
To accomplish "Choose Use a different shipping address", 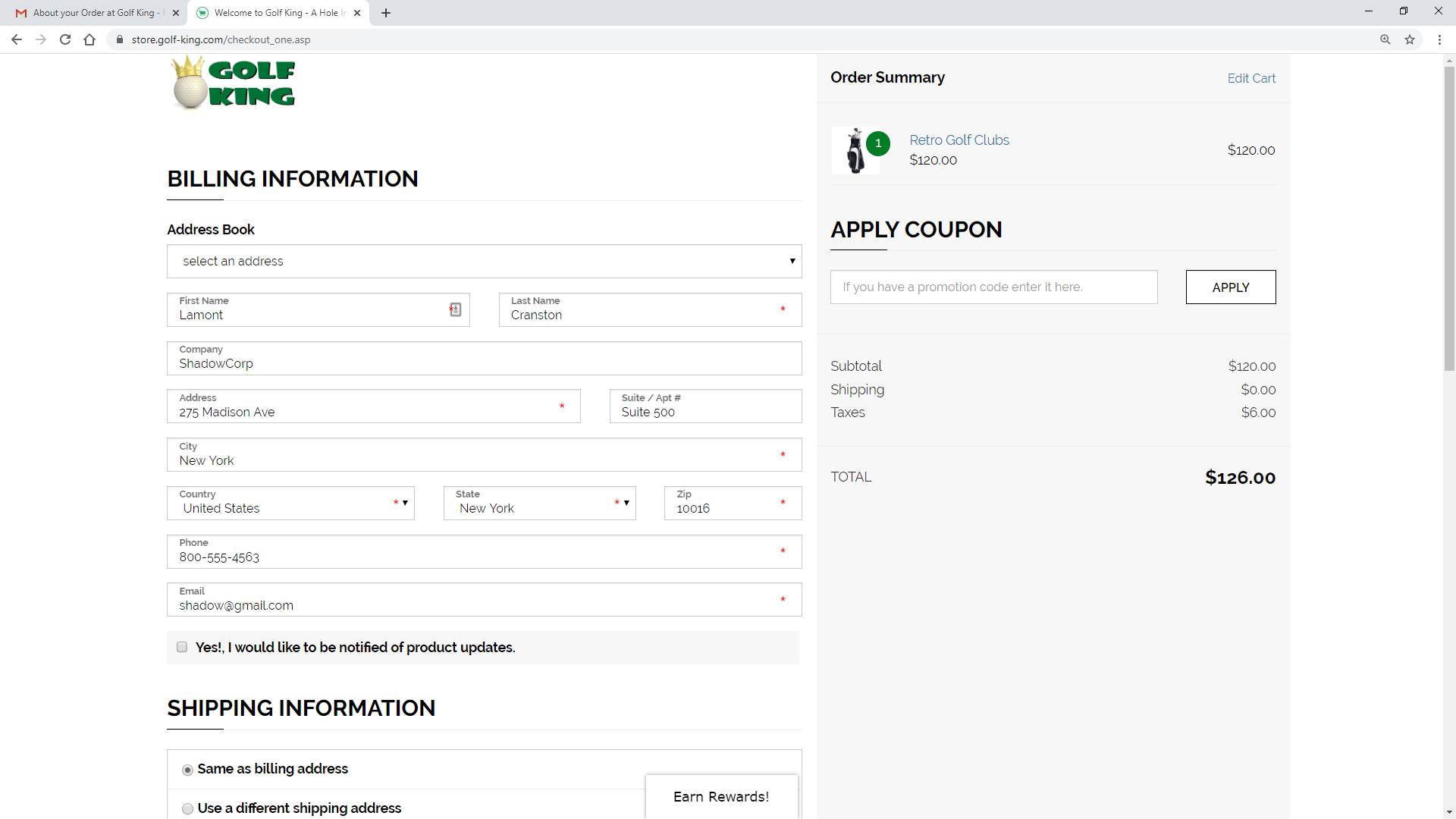I will pos(187,809).
